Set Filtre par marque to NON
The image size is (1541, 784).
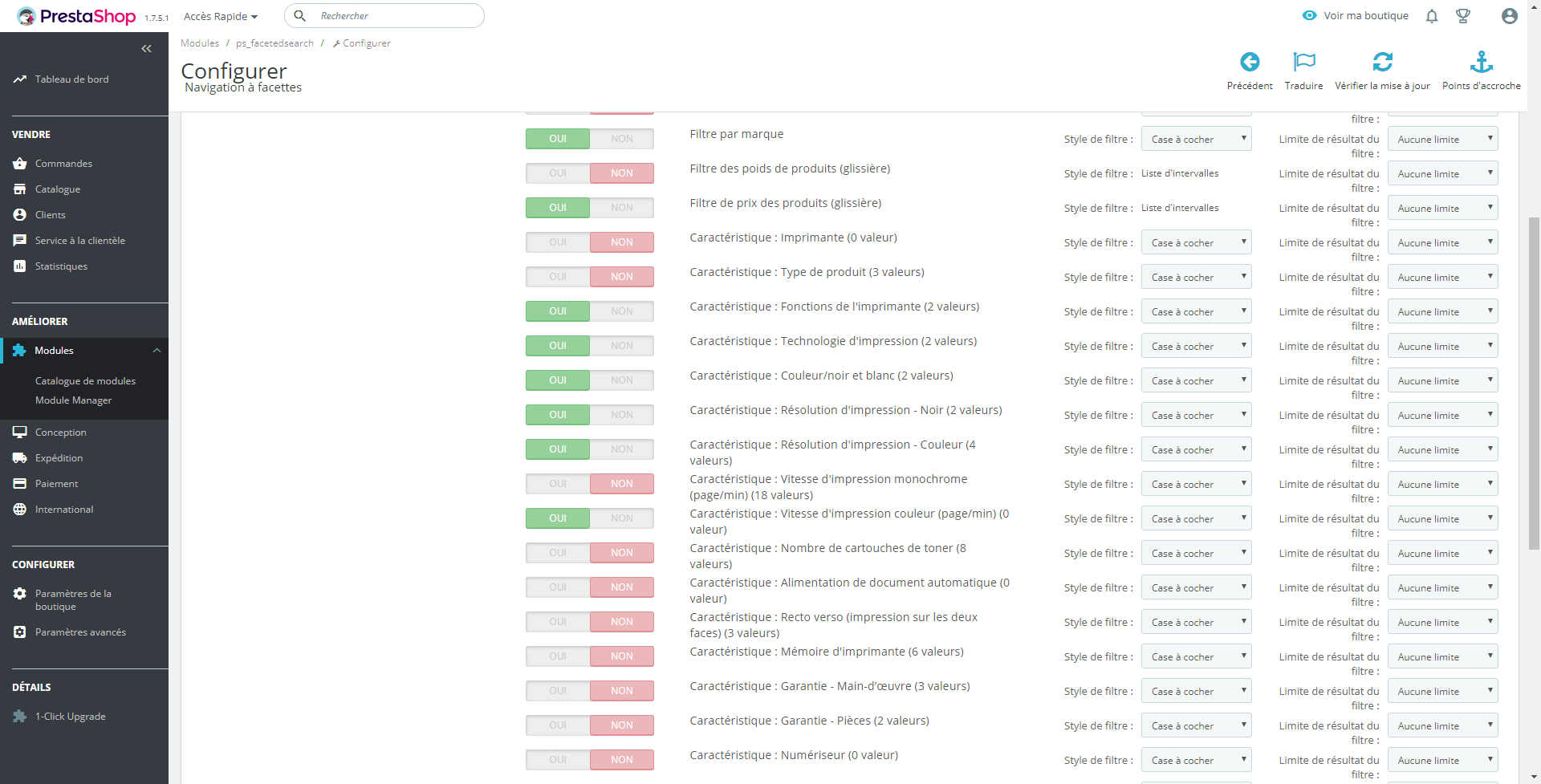point(622,139)
